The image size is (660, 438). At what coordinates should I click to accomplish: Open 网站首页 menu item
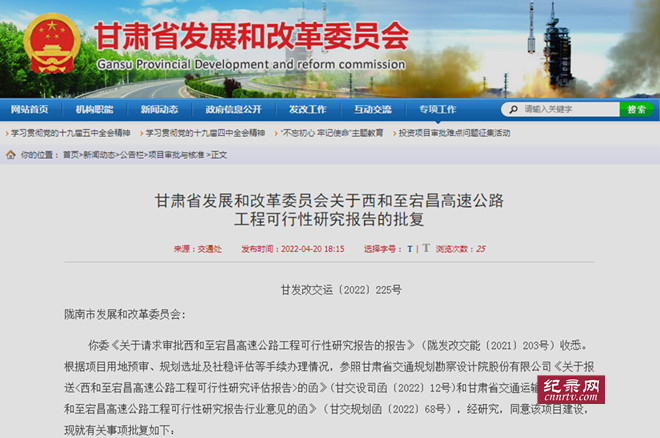coord(29,109)
